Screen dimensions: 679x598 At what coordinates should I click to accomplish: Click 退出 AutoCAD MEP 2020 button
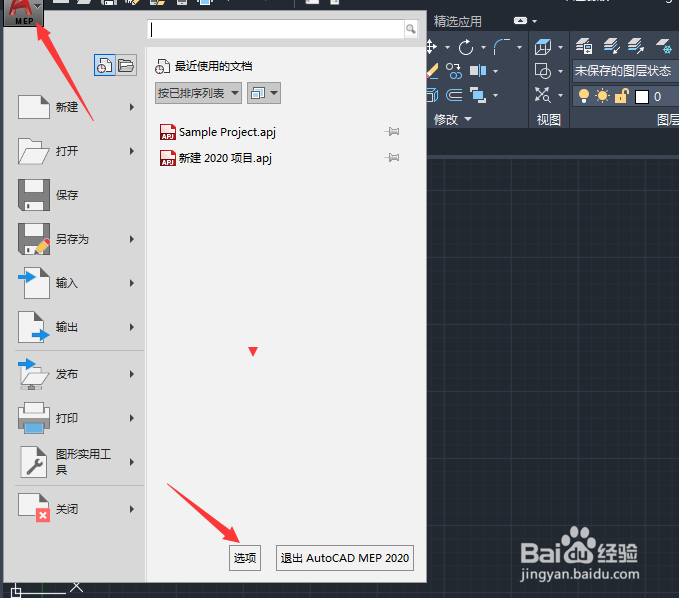[345, 558]
